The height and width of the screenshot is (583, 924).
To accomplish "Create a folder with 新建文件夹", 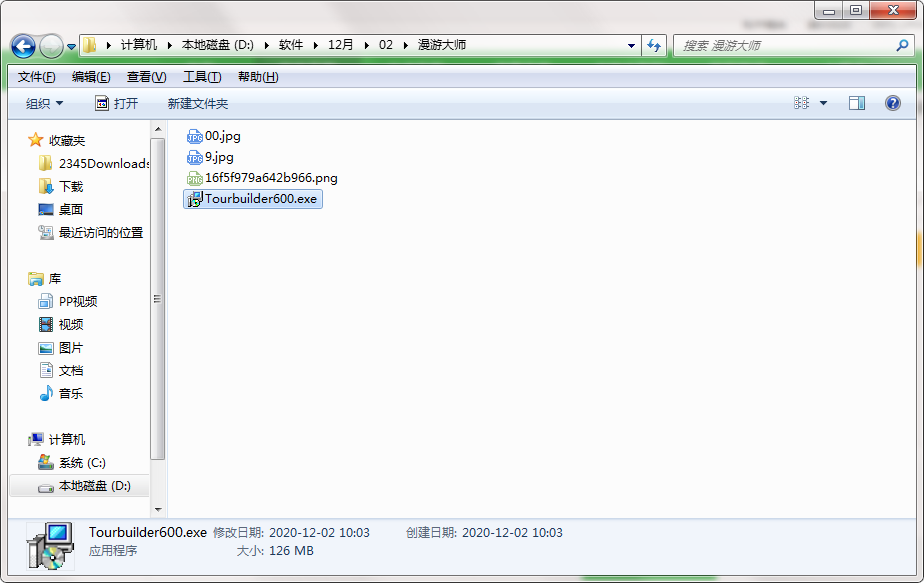I will coord(198,104).
